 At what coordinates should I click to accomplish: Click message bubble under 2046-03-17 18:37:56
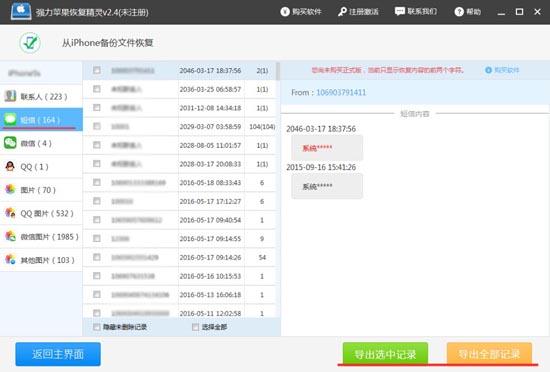click(x=327, y=148)
